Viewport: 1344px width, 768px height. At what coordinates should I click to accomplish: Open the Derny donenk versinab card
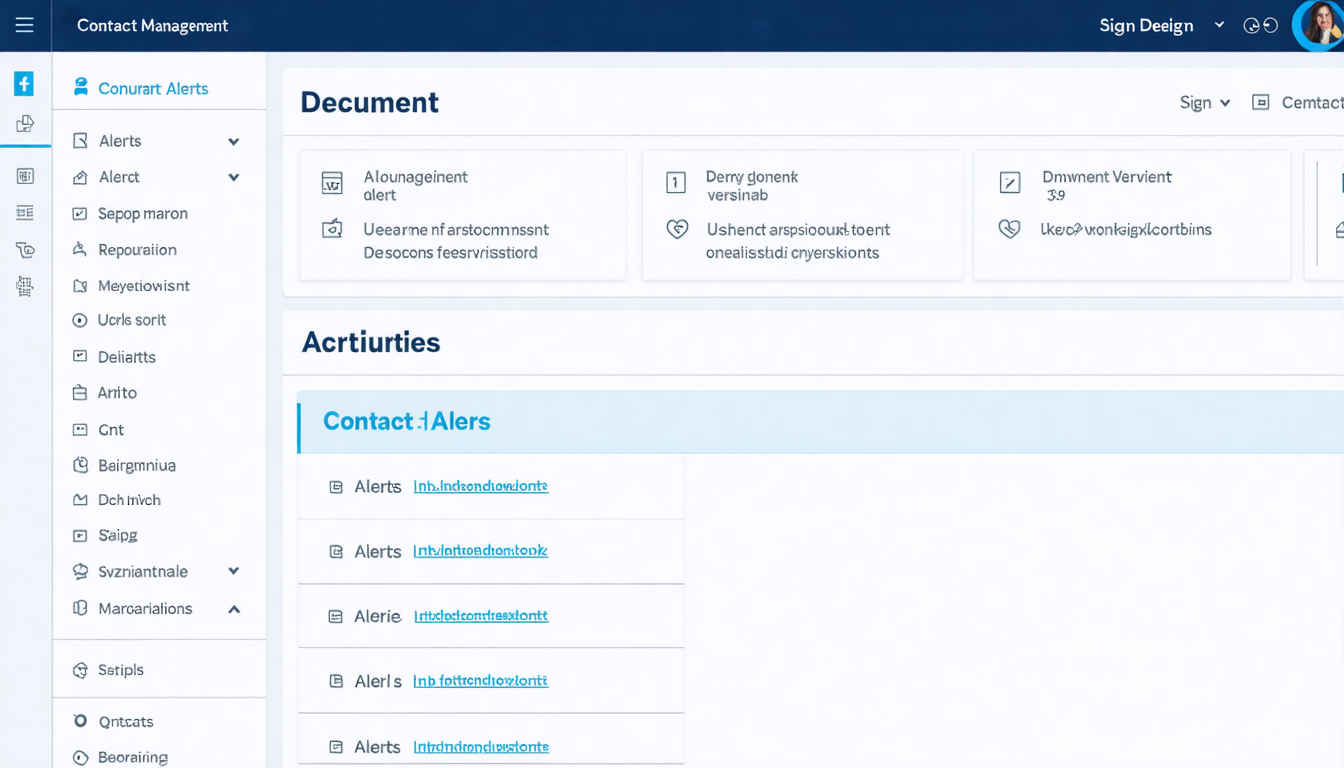(802, 215)
